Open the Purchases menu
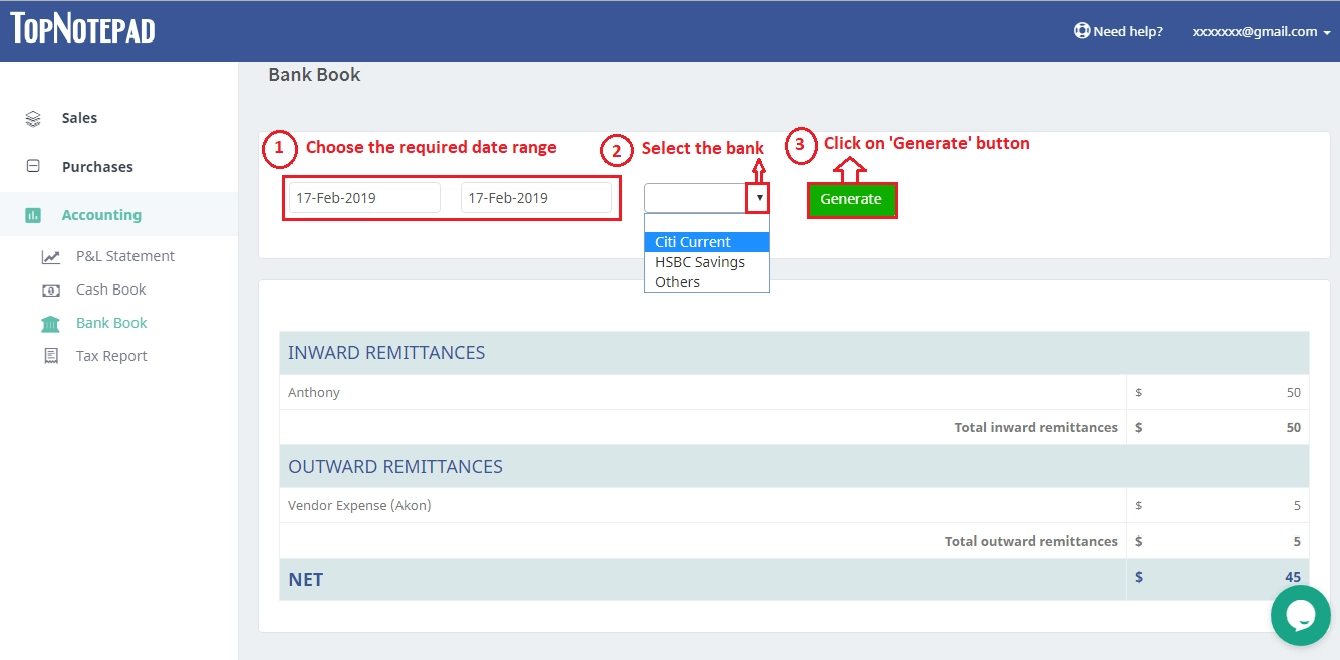 pos(97,167)
